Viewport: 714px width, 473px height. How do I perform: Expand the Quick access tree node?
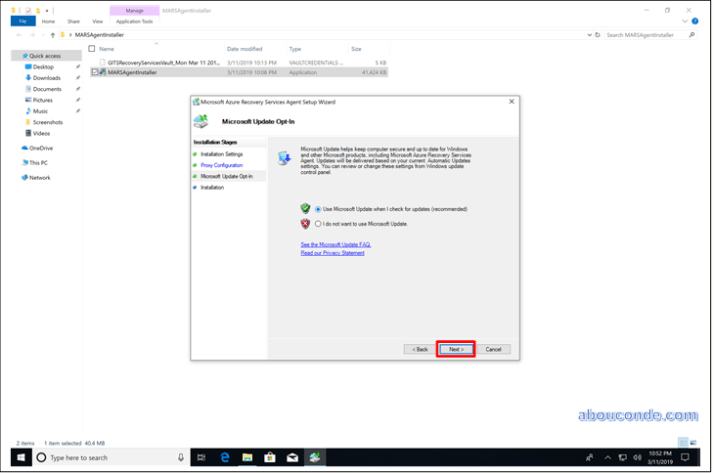tap(18, 56)
